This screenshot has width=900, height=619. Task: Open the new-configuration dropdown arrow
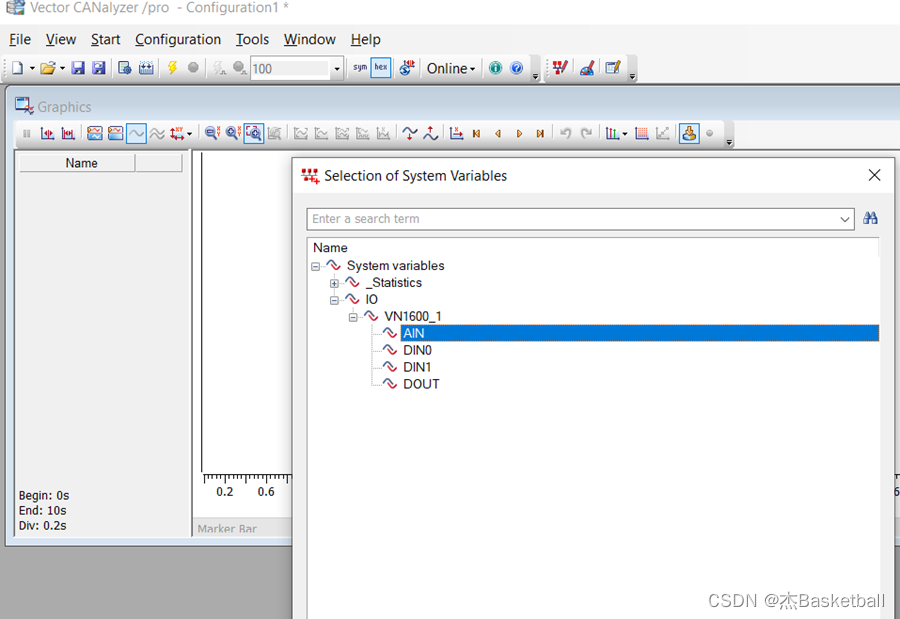tap(32, 68)
